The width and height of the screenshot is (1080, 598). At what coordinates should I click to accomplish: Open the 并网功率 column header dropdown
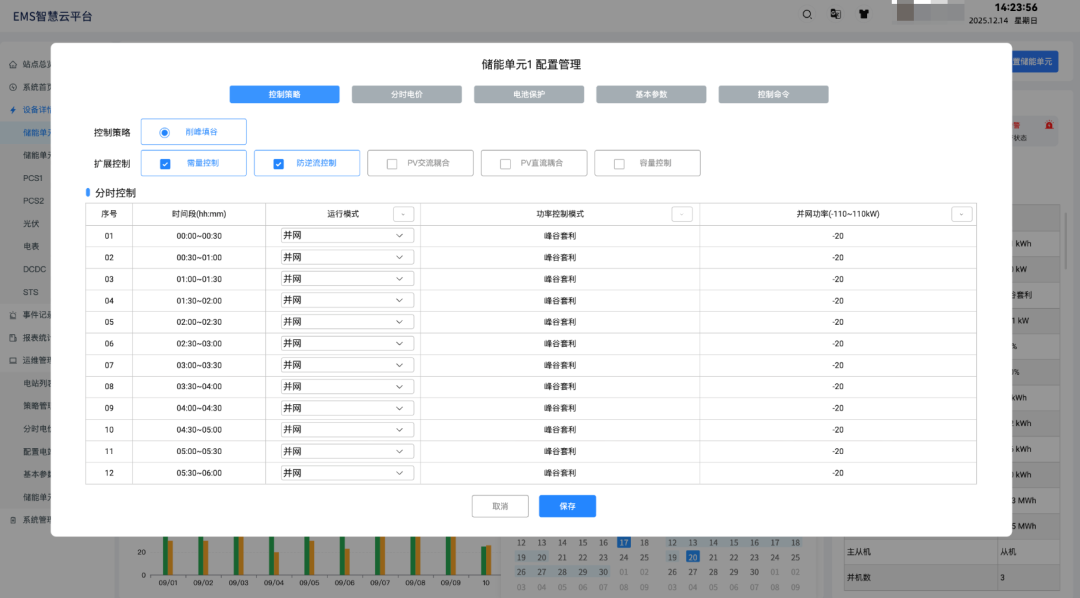[961, 214]
